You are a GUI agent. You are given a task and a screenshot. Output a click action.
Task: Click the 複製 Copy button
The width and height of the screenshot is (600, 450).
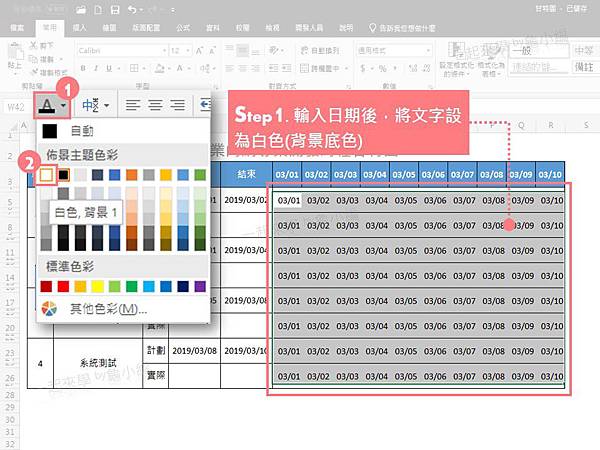coord(42,59)
